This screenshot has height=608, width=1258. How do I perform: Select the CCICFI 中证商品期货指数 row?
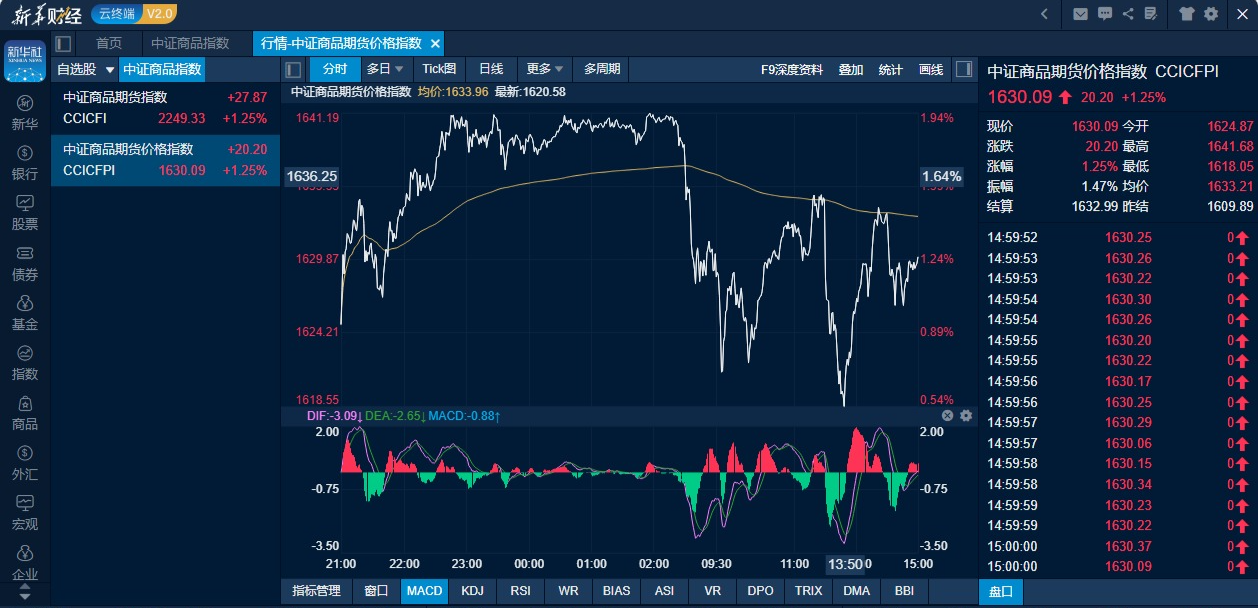click(x=165, y=108)
